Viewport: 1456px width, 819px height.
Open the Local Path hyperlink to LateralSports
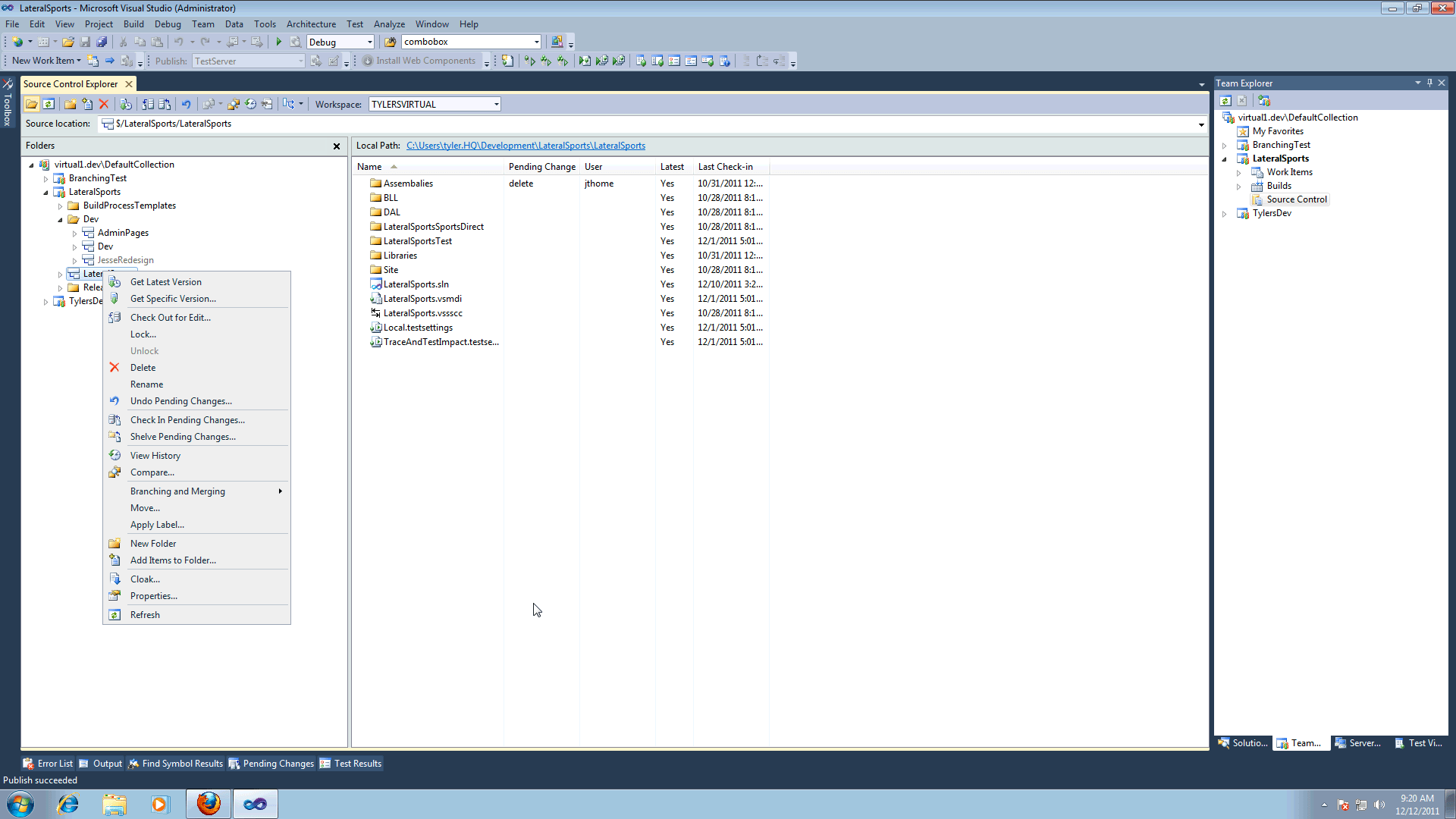coord(526,146)
